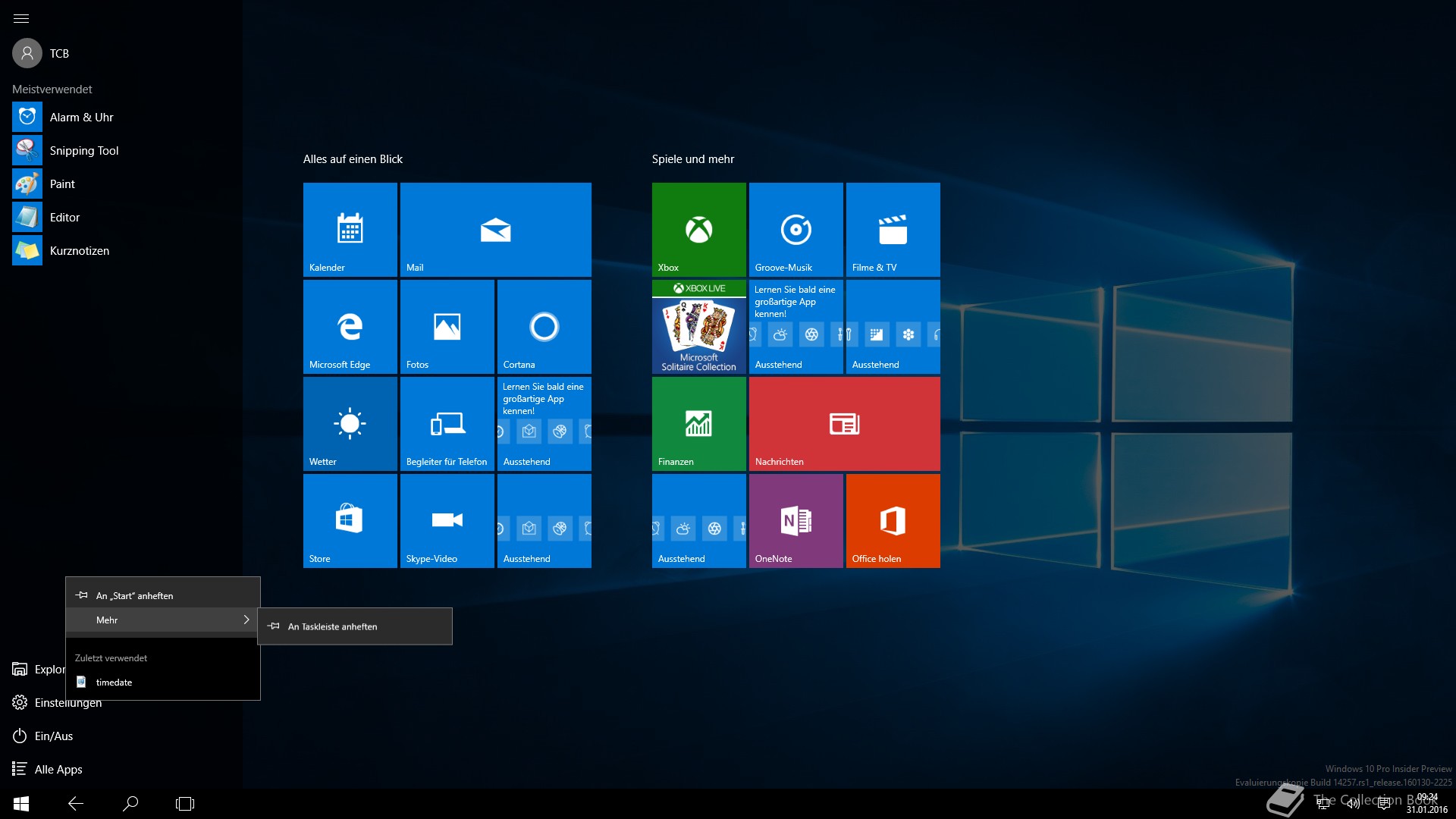Open the Ein/Aus power menu
This screenshot has width=1456, height=819.
(42, 736)
